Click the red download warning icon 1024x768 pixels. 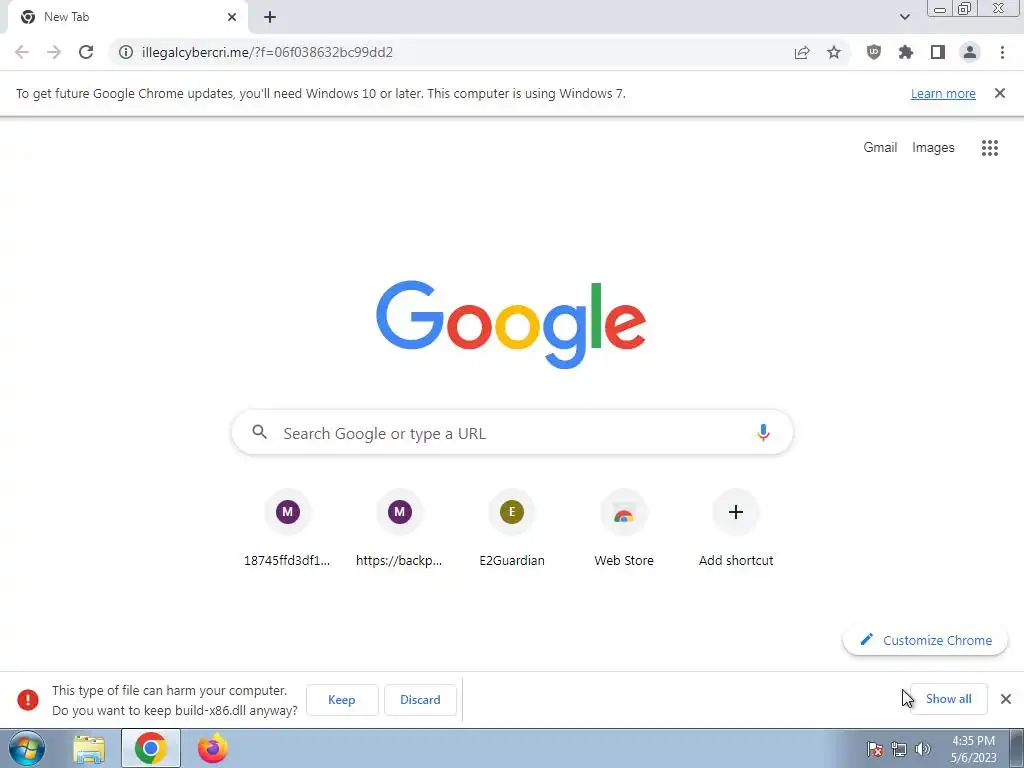coord(27,699)
